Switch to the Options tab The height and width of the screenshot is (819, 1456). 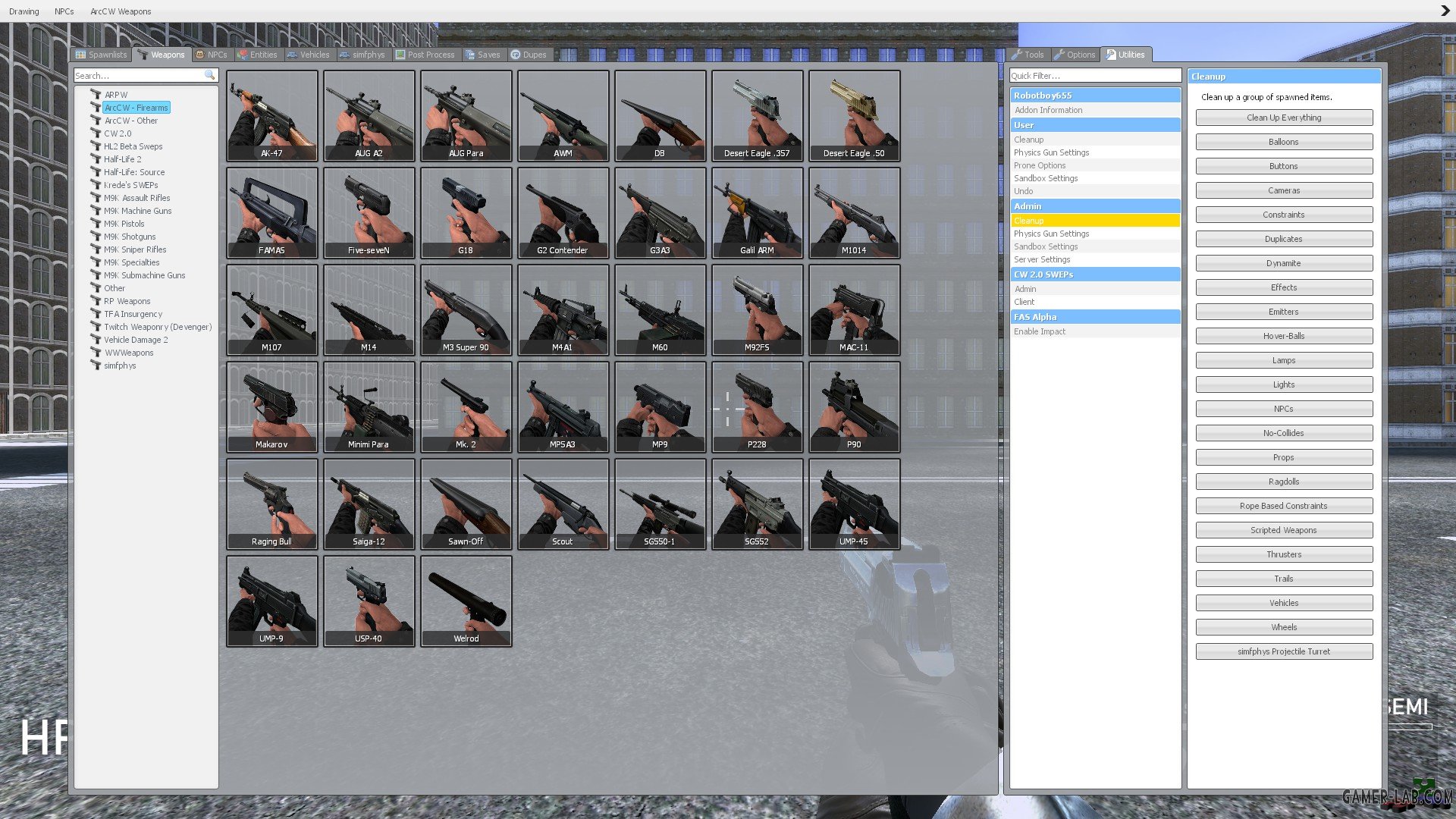(1075, 55)
